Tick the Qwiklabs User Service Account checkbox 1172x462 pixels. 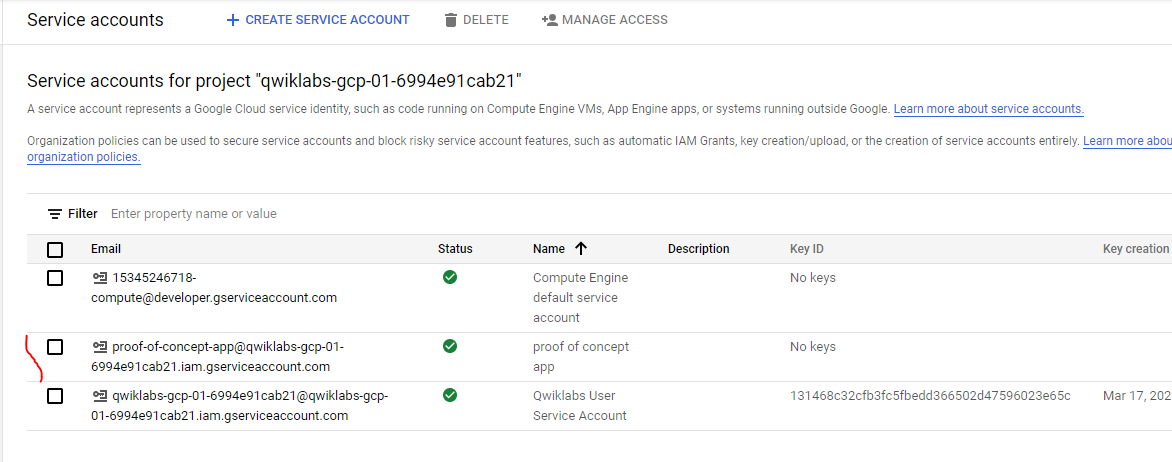[55, 396]
